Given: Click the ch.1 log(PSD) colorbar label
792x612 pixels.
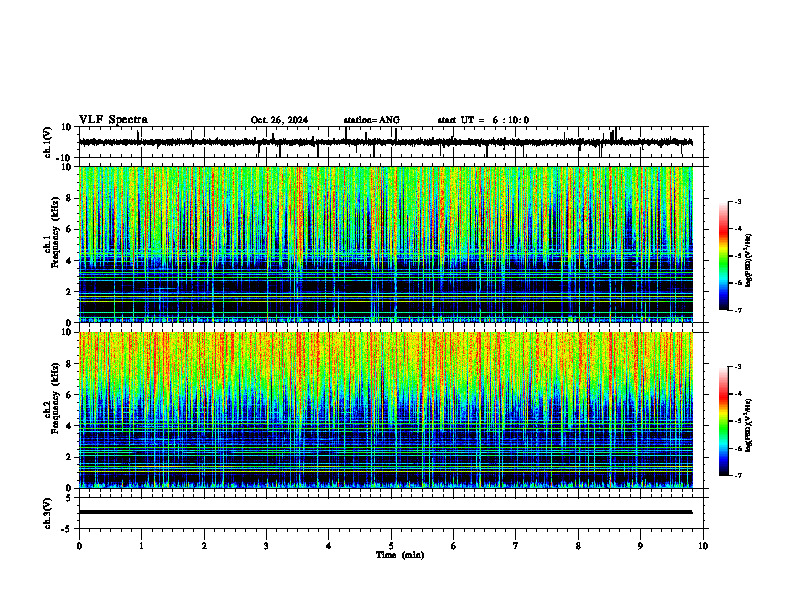Looking at the screenshot, I should [x=749, y=260].
